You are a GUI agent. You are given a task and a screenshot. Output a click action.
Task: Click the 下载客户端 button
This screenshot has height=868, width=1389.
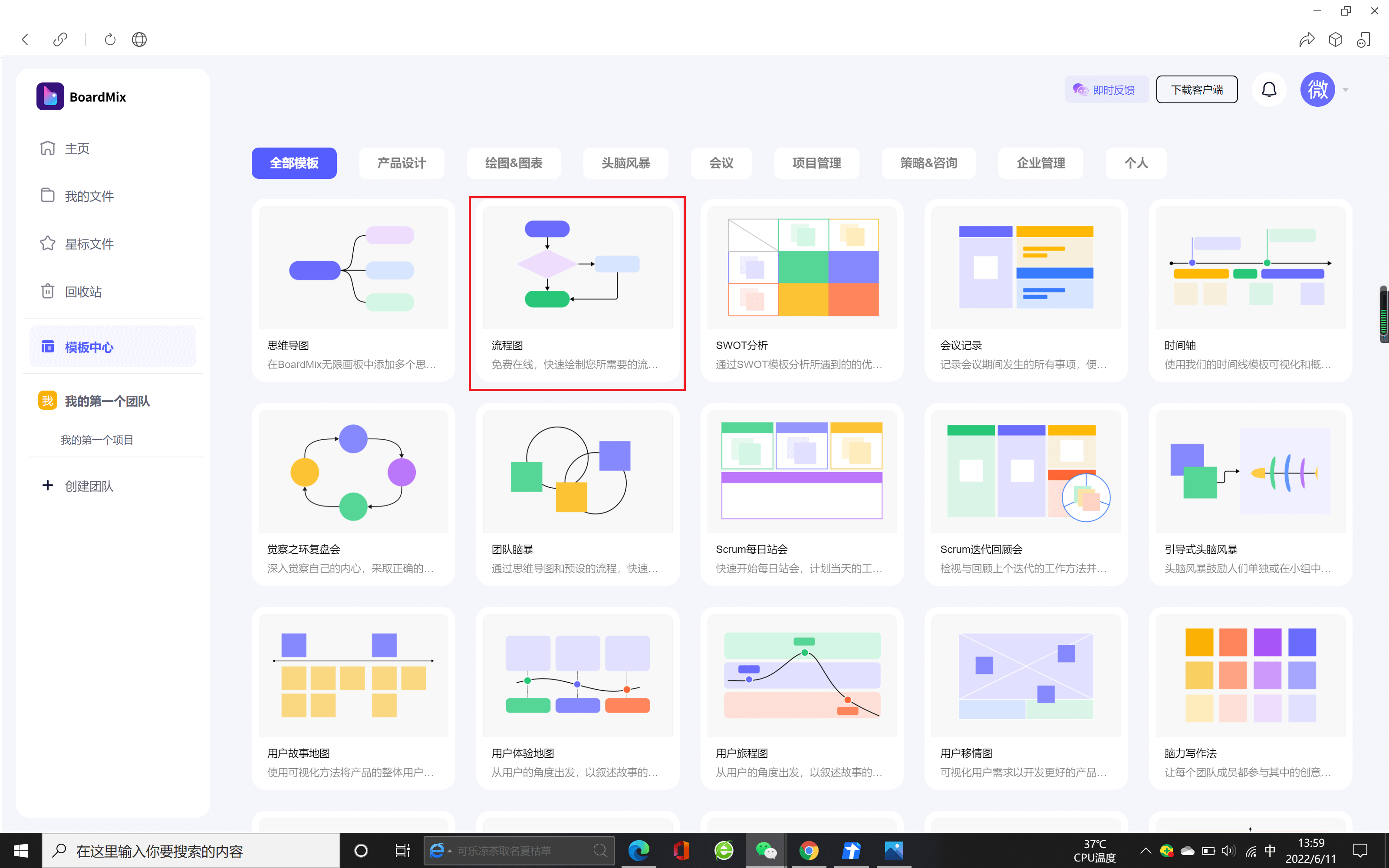pos(1197,89)
